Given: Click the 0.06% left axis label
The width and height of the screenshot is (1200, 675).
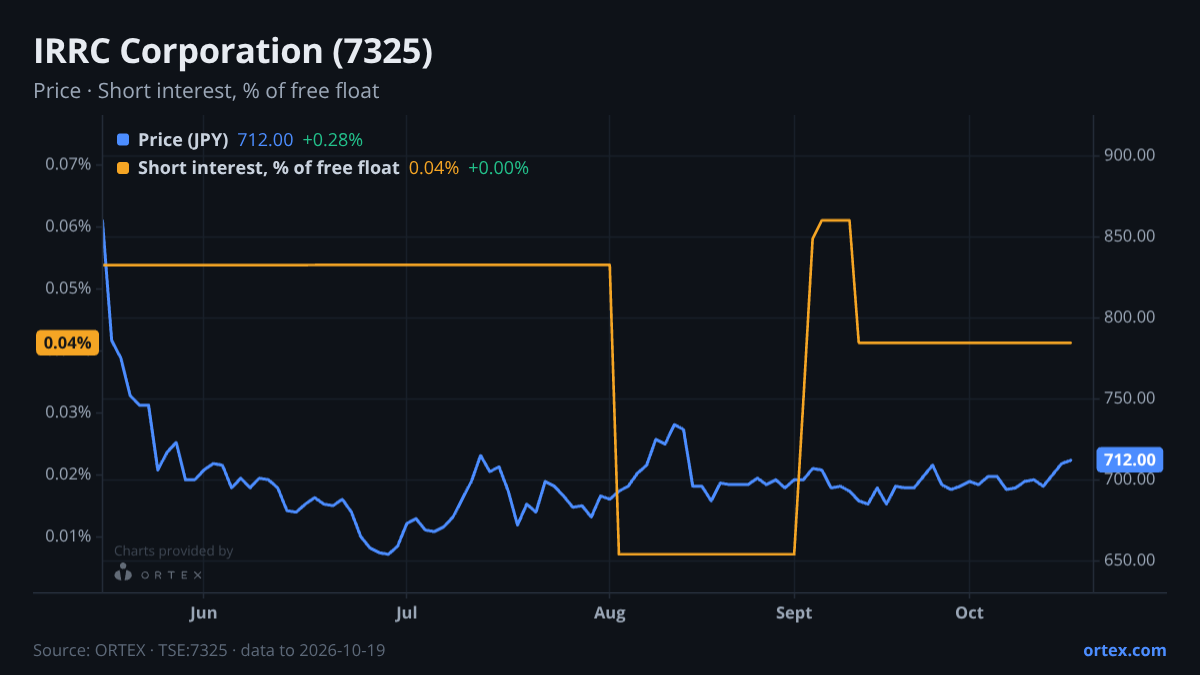Looking at the screenshot, I should click(68, 226).
